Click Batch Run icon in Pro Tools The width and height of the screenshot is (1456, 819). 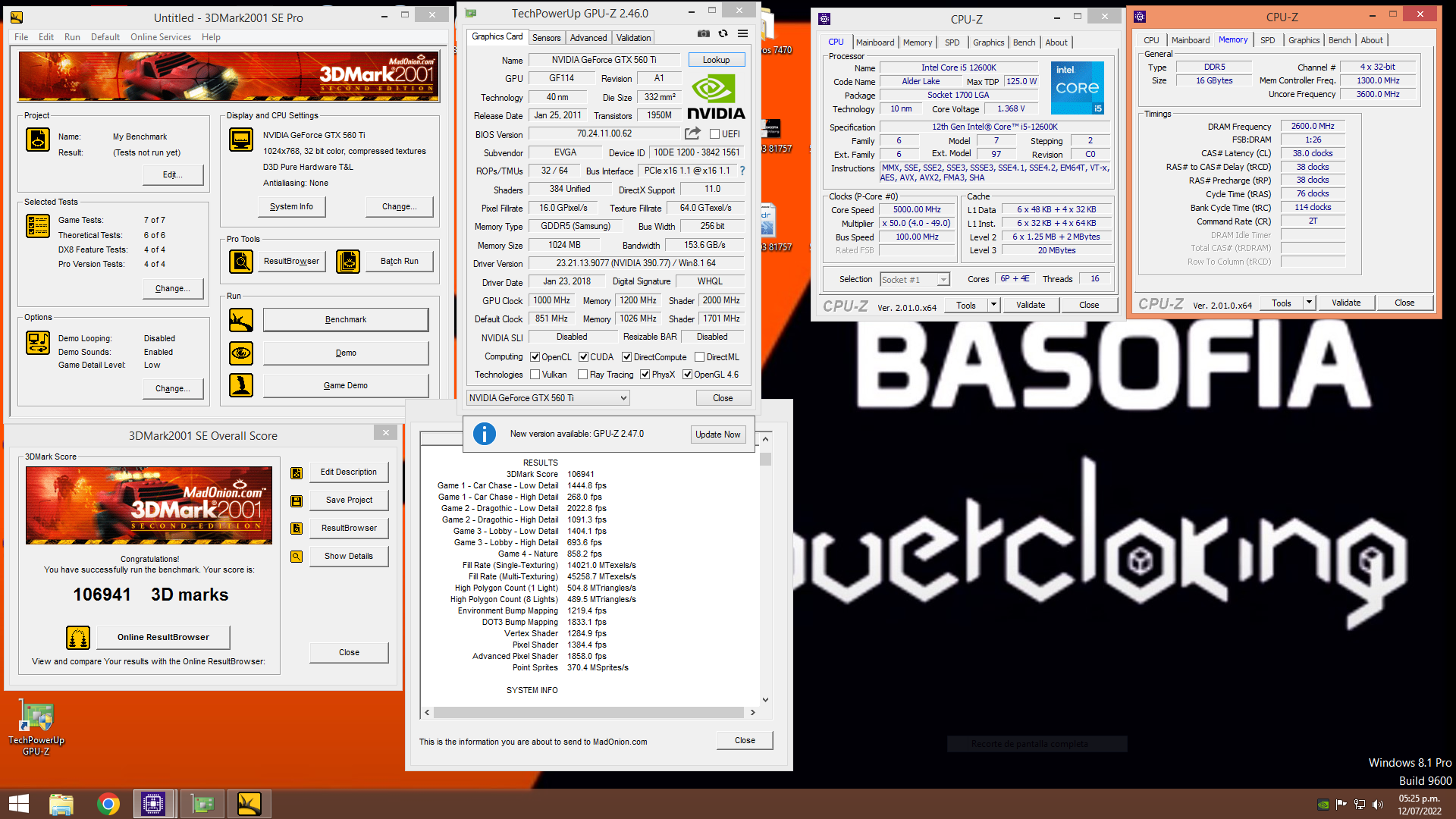348,262
